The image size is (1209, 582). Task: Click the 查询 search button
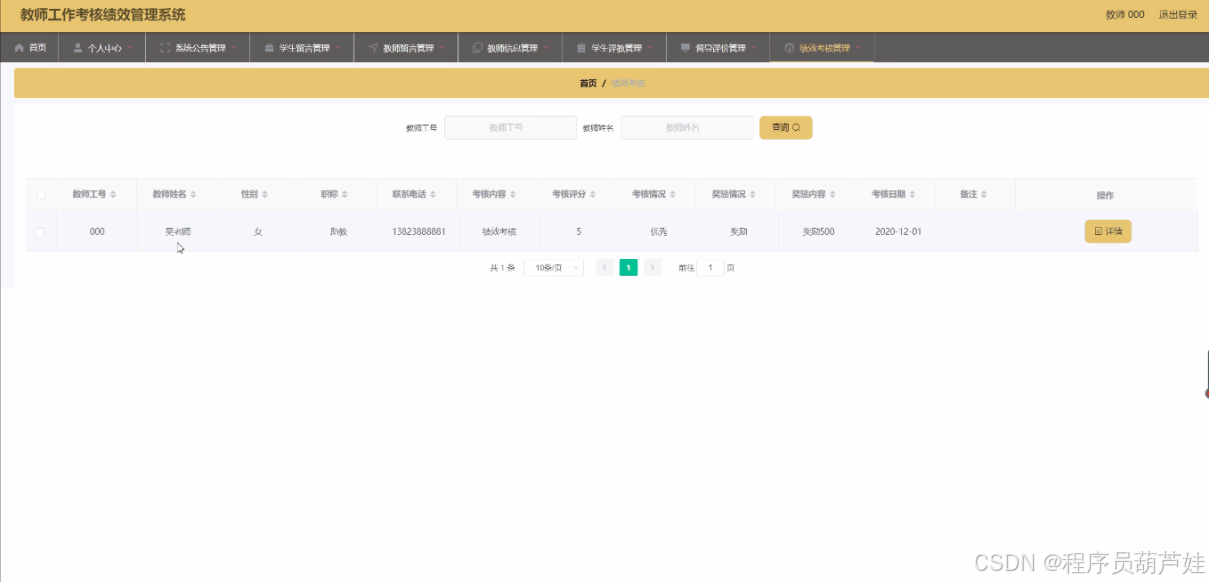click(x=786, y=127)
